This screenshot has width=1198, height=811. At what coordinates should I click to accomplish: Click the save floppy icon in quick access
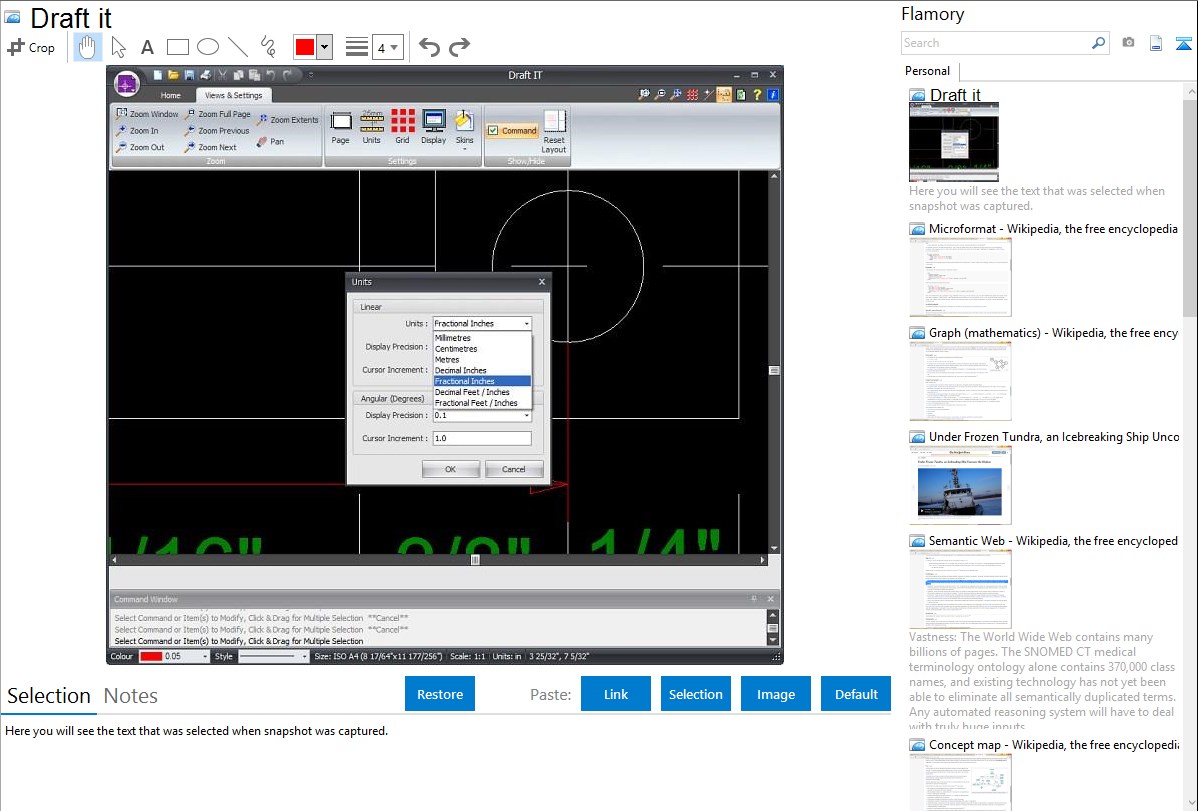tap(189, 75)
